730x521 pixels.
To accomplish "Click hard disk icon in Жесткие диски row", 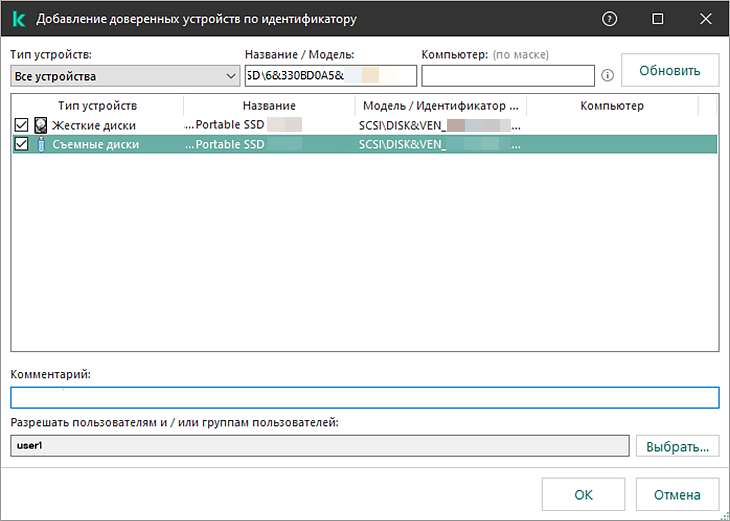I will [41, 125].
